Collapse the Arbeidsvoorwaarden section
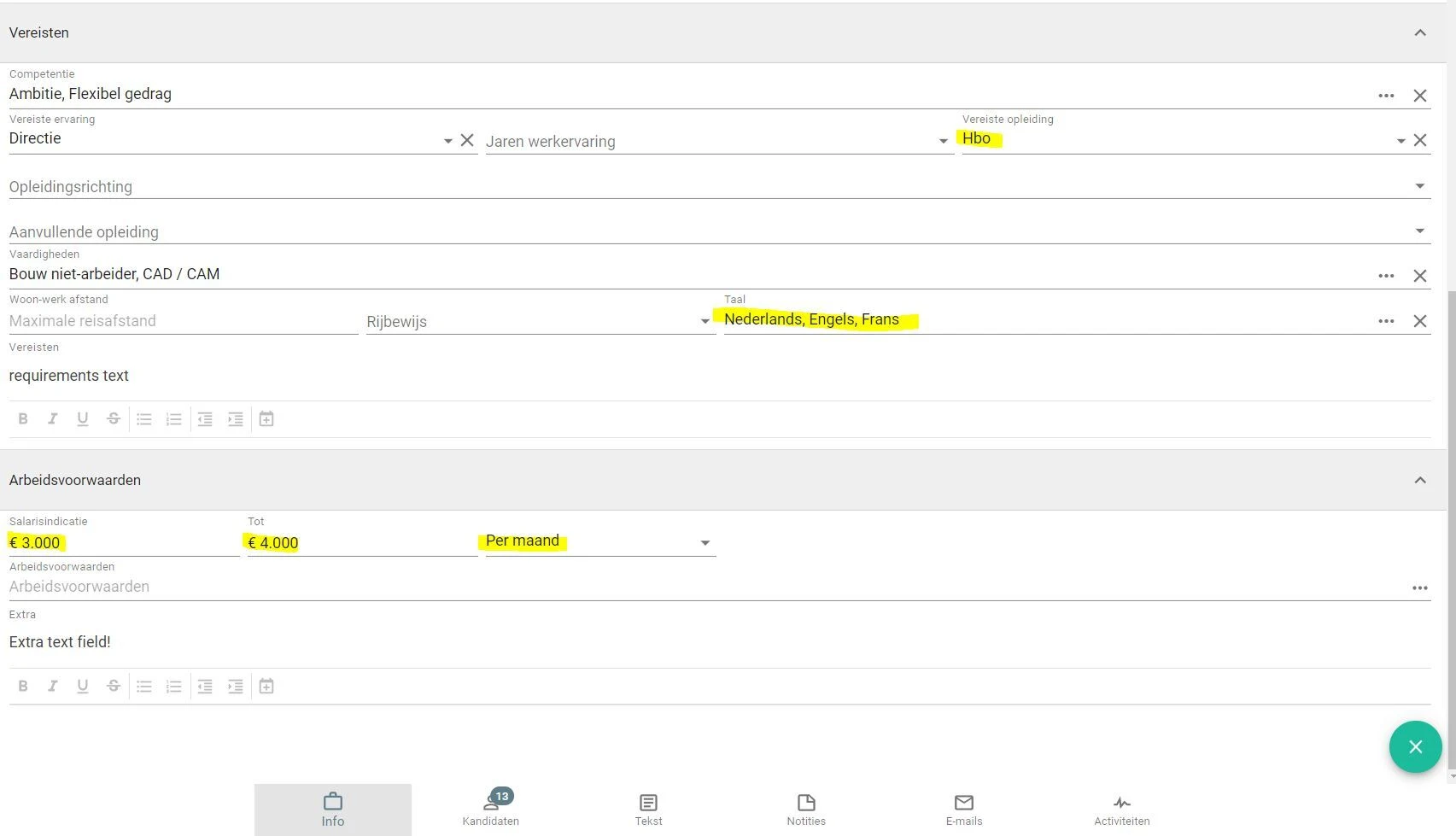 click(1420, 480)
